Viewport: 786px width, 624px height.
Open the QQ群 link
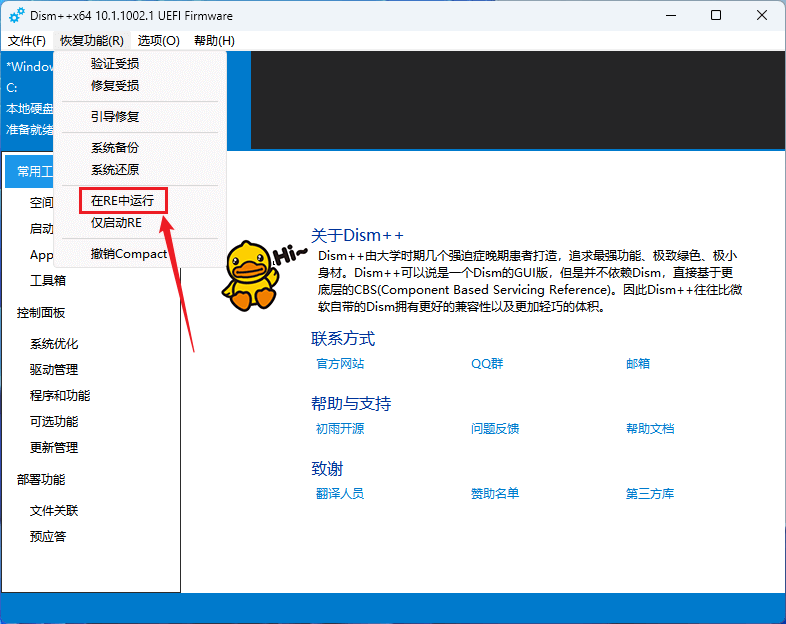click(487, 364)
